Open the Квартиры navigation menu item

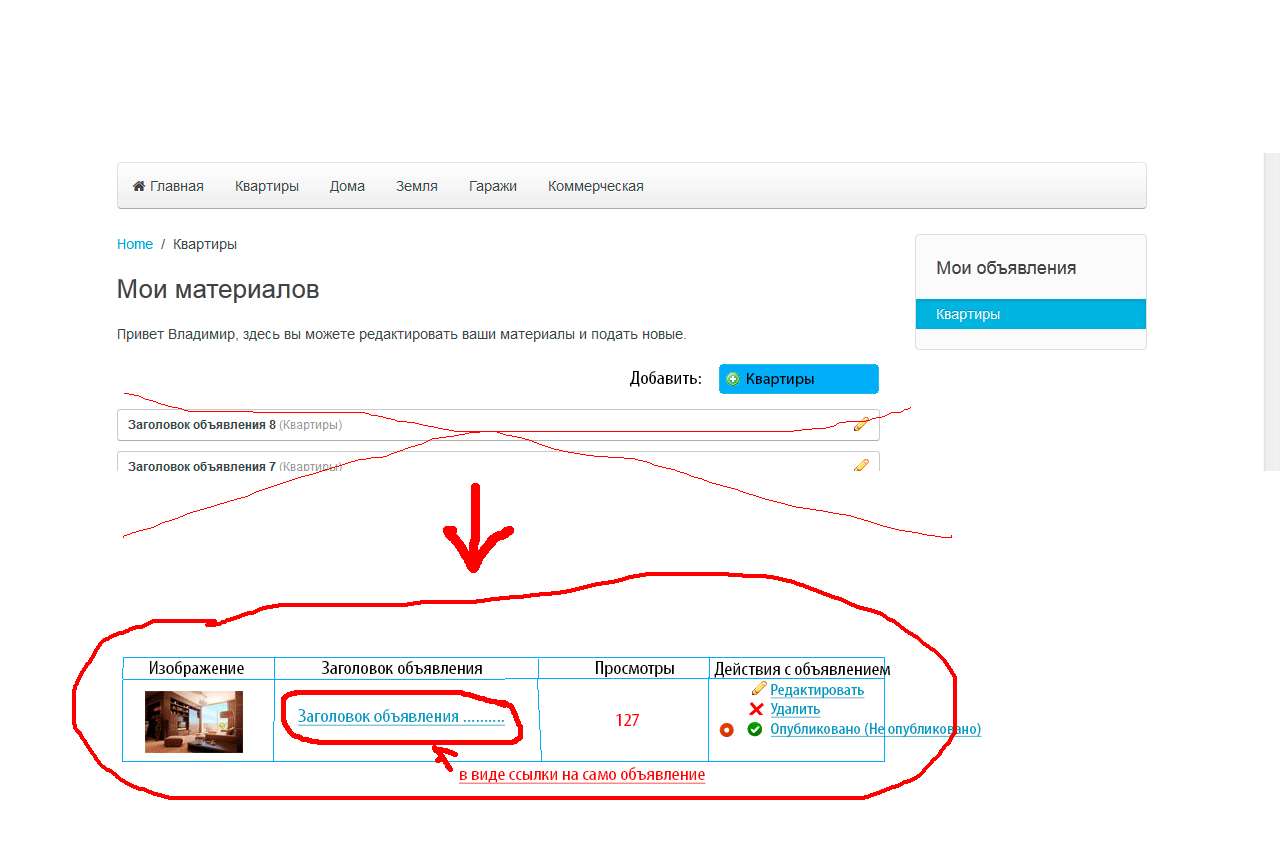point(267,186)
